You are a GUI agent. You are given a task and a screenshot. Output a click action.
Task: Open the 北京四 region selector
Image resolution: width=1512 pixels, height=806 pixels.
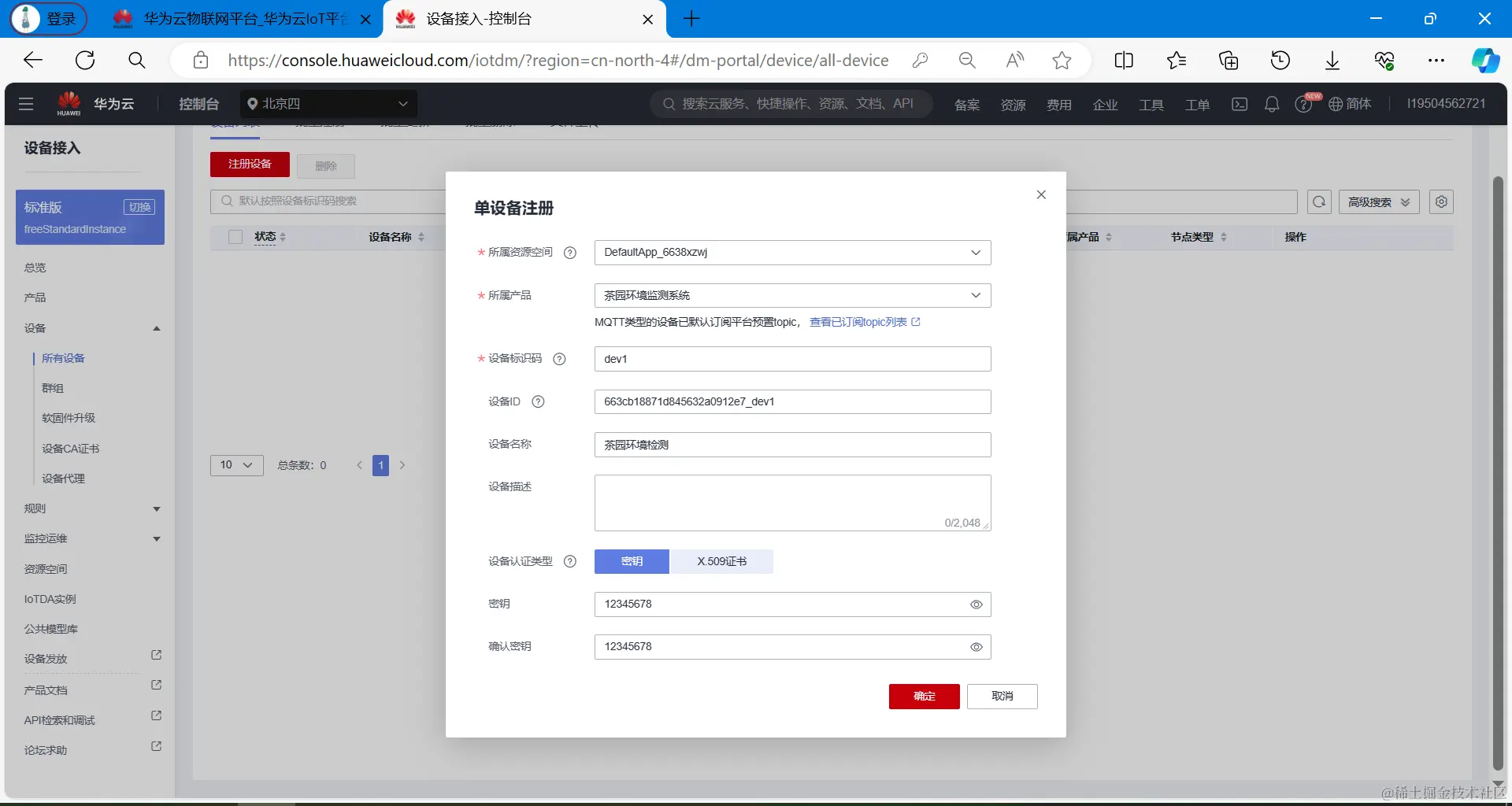(328, 104)
